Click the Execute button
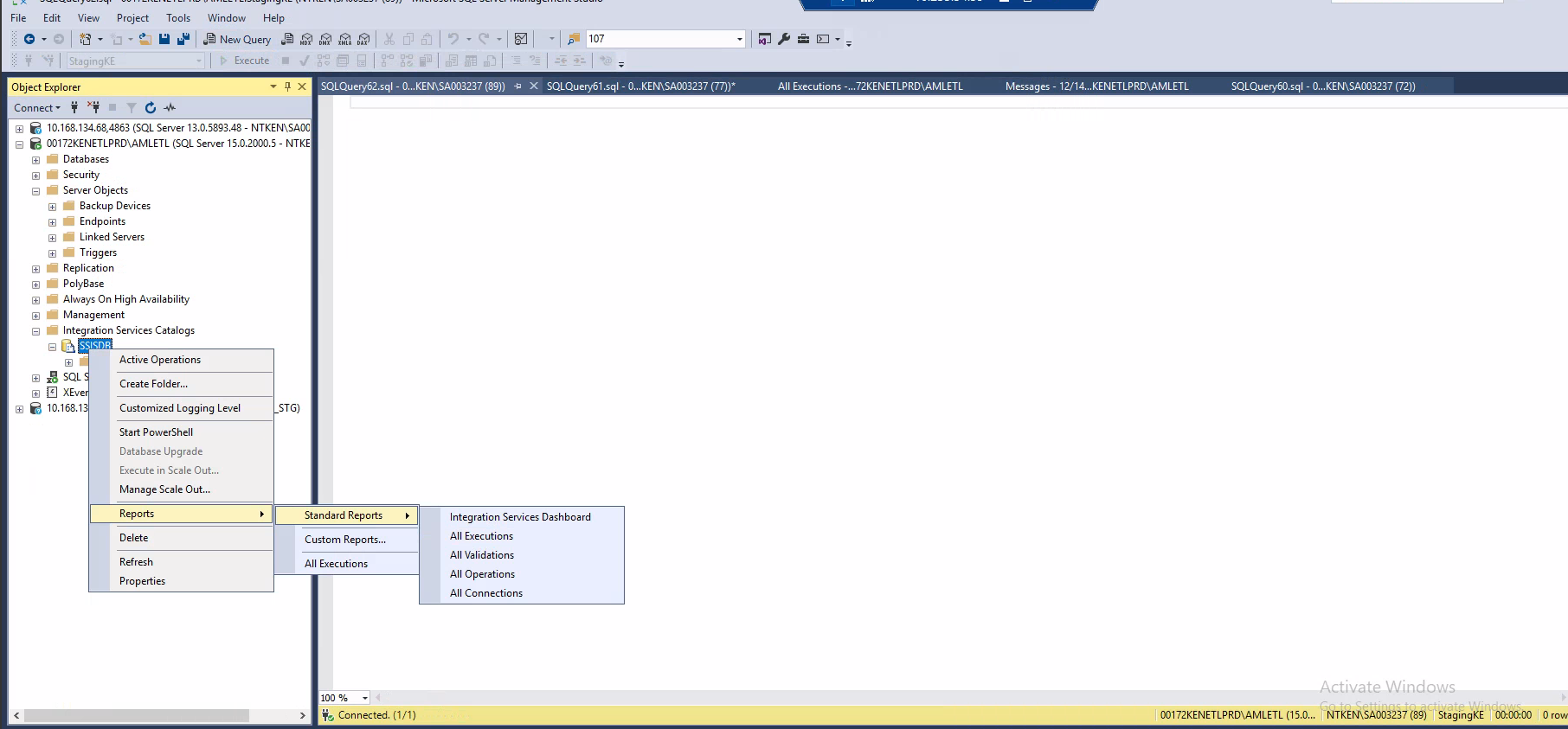This screenshot has width=1568, height=729. (244, 61)
